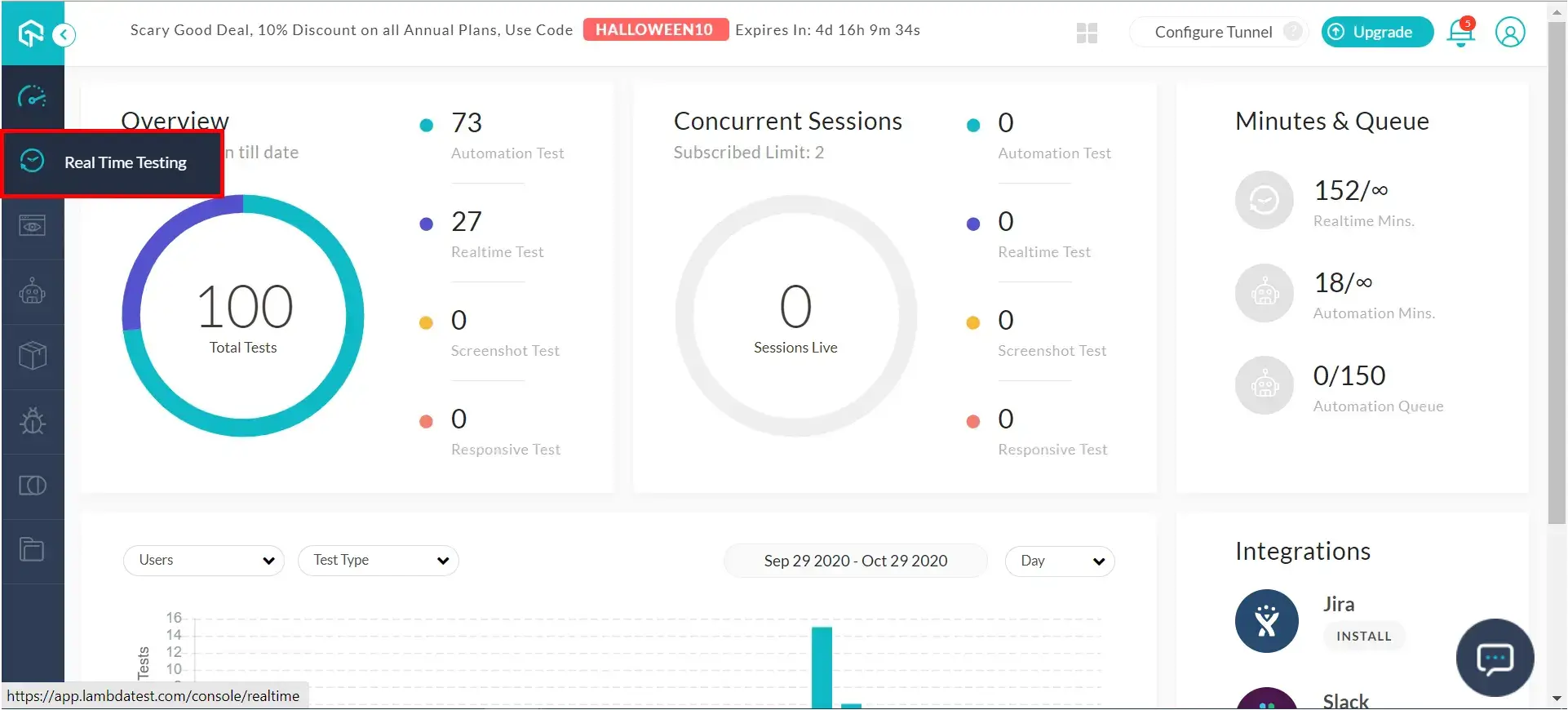
Task: Select the package cube icon in sidebar
Action: pyautogui.click(x=32, y=356)
